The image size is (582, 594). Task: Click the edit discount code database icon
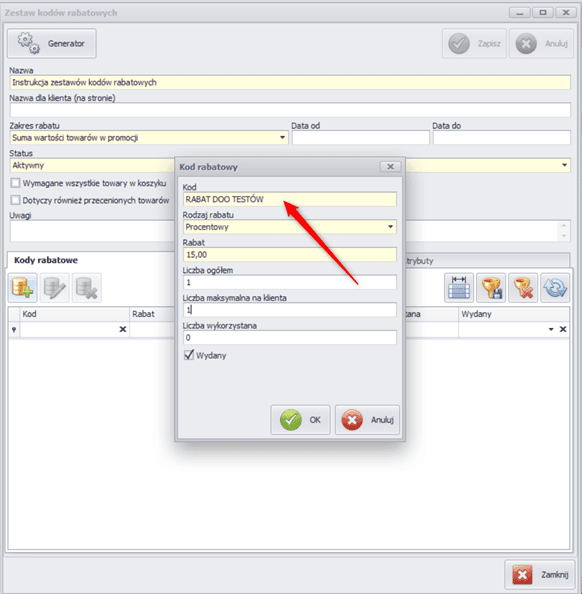55,288
